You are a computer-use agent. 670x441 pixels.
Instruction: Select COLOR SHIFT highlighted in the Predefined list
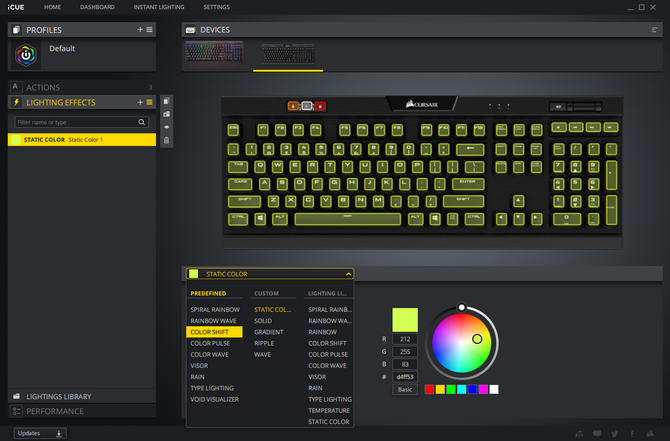214,332
